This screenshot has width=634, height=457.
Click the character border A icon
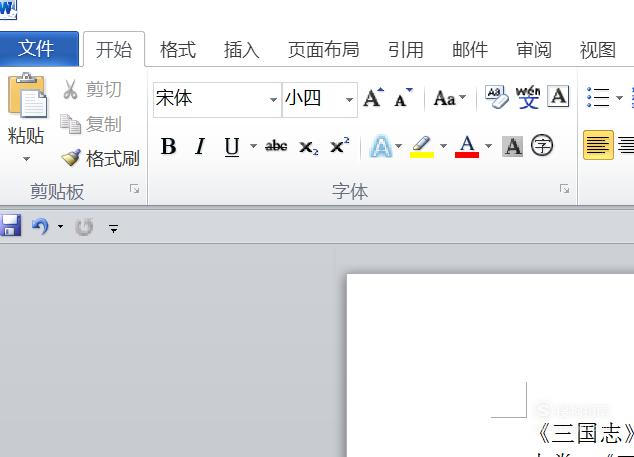[x=558, y=96]
